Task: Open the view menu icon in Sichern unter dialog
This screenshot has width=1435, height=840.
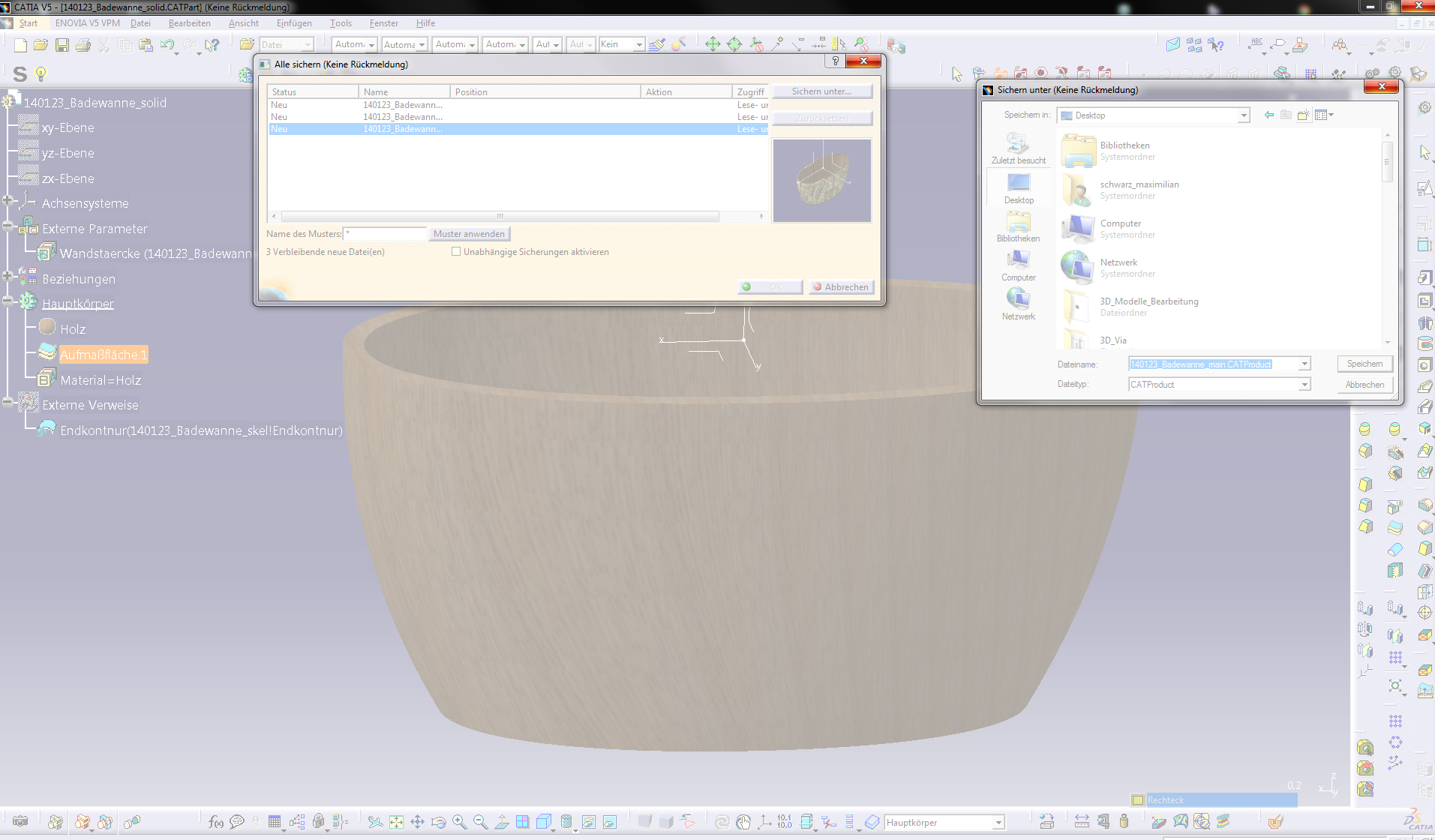Action: point(1324,115)
